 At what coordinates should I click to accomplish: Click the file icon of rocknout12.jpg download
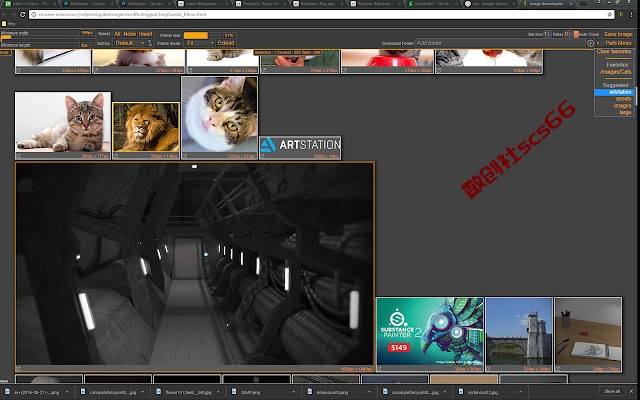[x=461, y=392]
